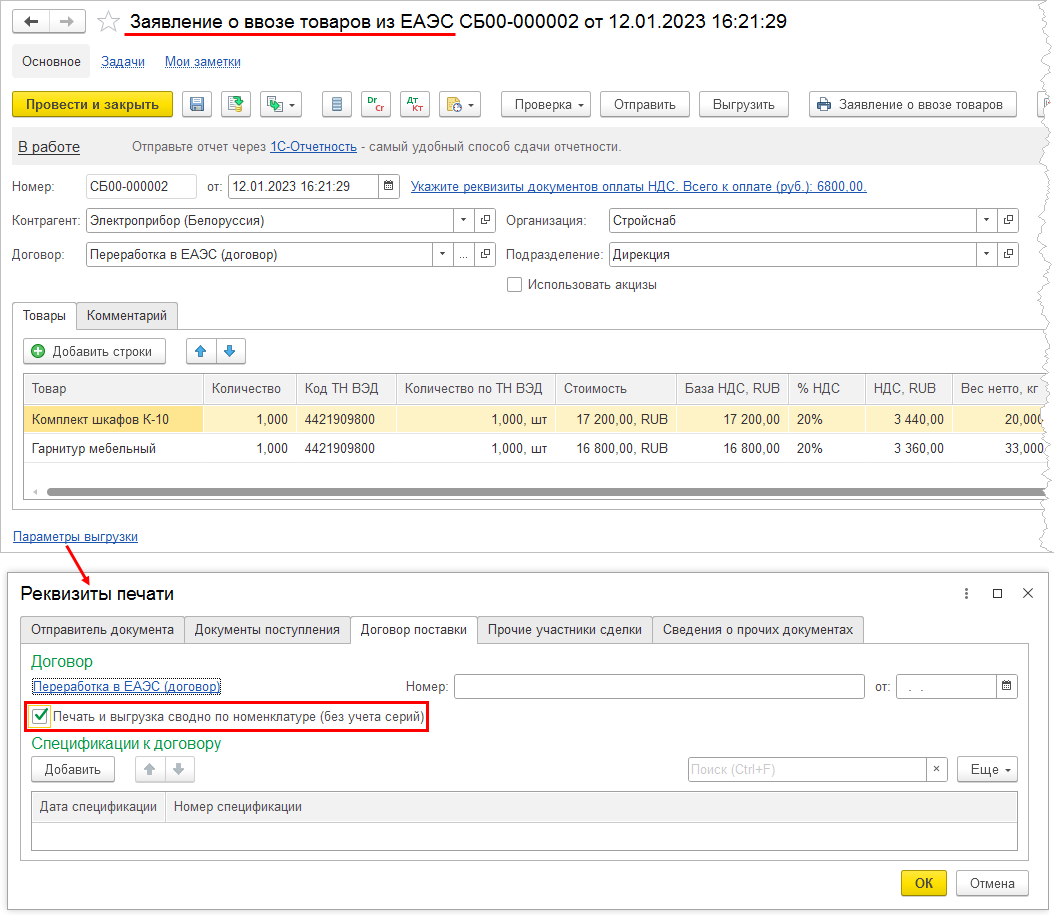Enable the Использовать акцизы checkbox

point(514,285)
